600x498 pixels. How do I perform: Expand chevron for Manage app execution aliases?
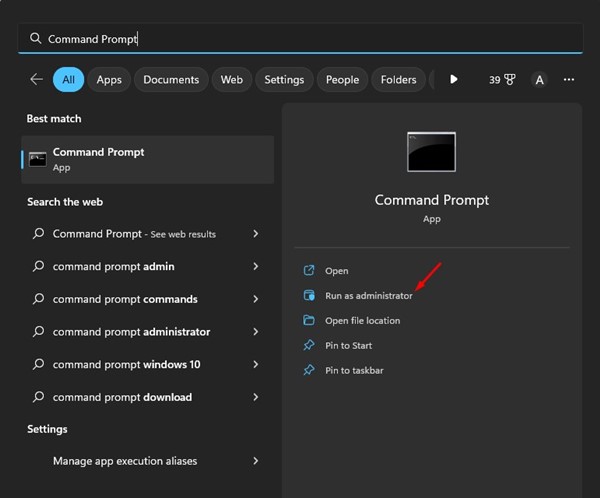[256, 461]
